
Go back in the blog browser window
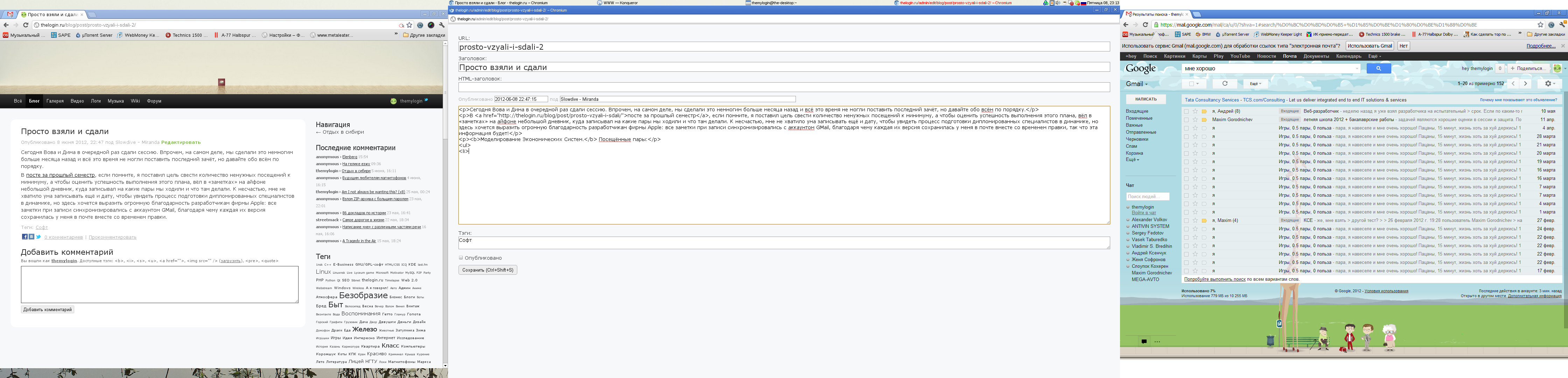[6, 25]
